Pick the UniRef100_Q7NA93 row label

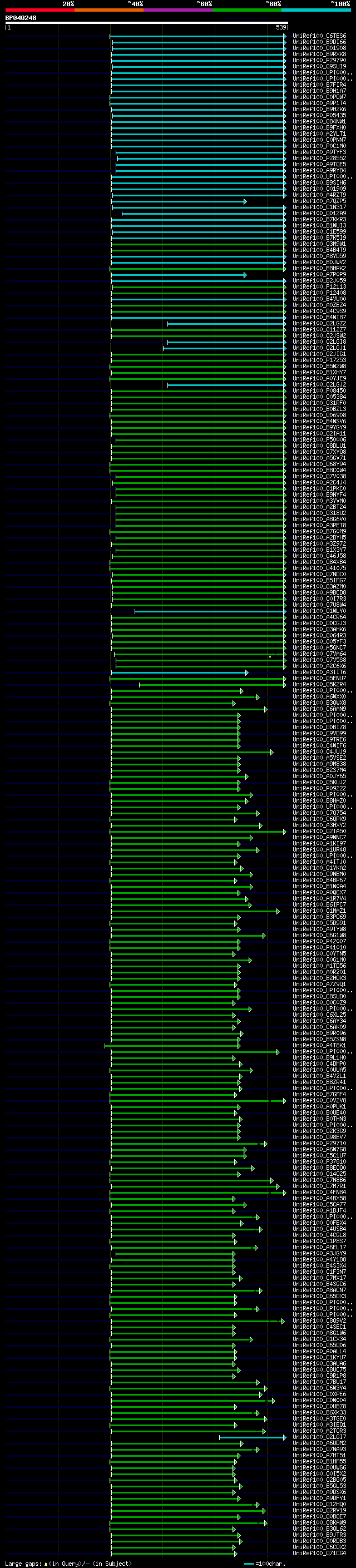click(x=319, y=1450)
